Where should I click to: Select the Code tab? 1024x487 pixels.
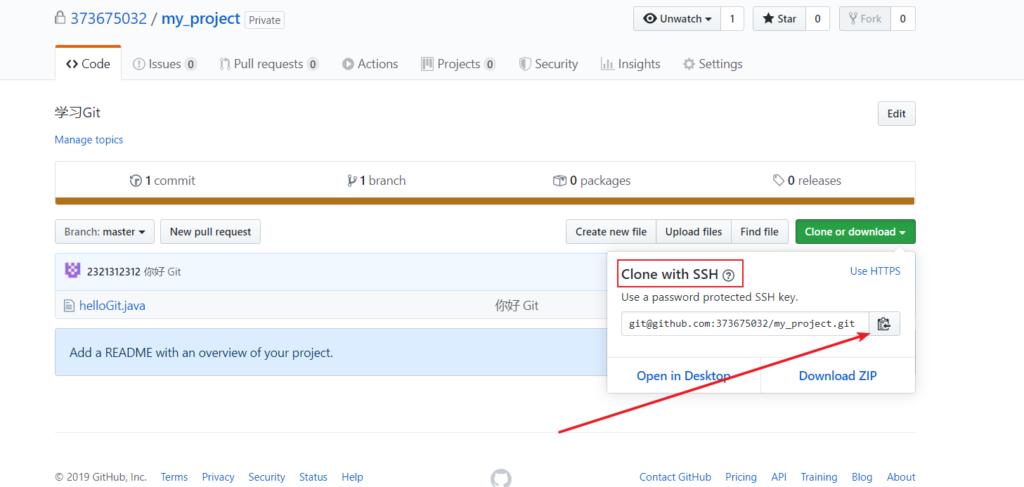(88, 64)
